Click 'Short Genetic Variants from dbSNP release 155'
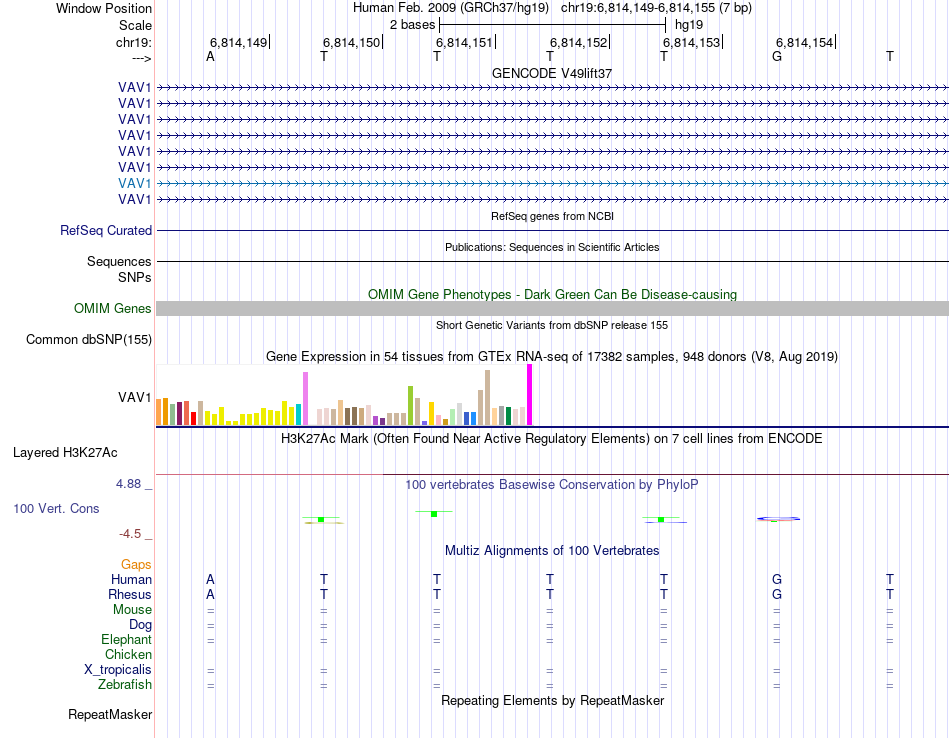This screenshot has height=738, width=950. coord(552,325)
